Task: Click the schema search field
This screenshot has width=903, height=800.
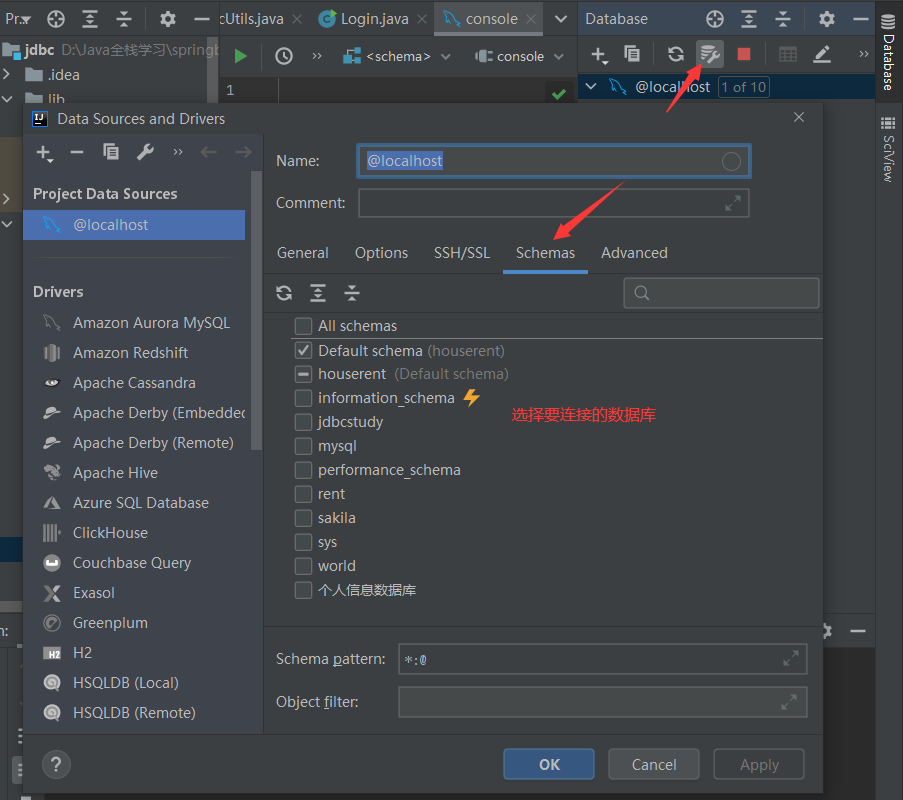Action: (x=721, y=293)
